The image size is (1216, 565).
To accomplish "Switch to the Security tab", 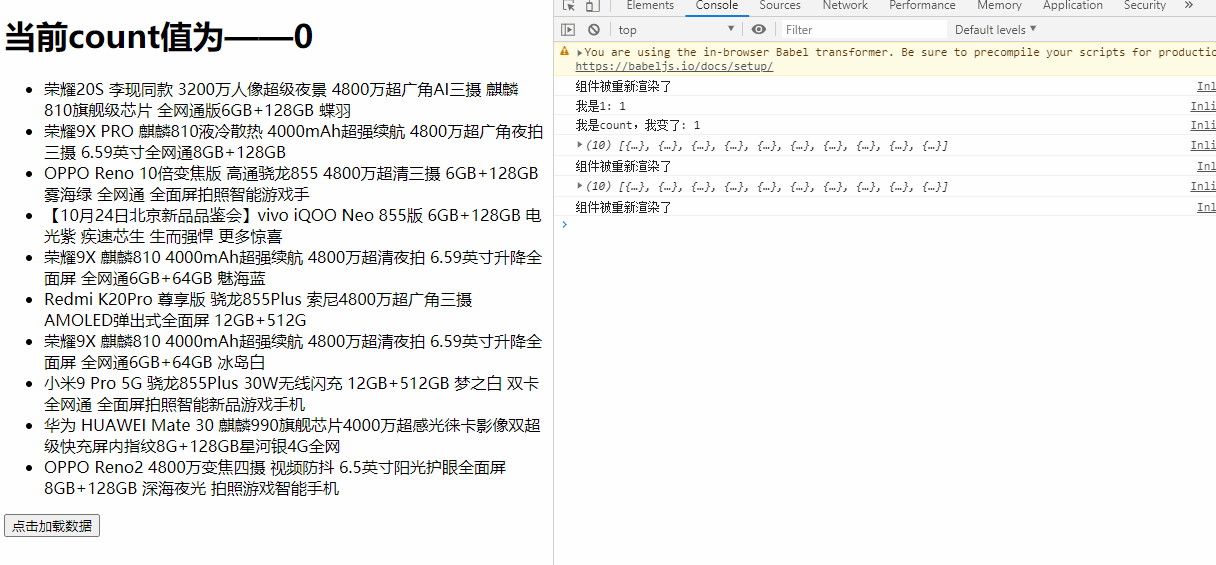I will [x=1145, y=6].
